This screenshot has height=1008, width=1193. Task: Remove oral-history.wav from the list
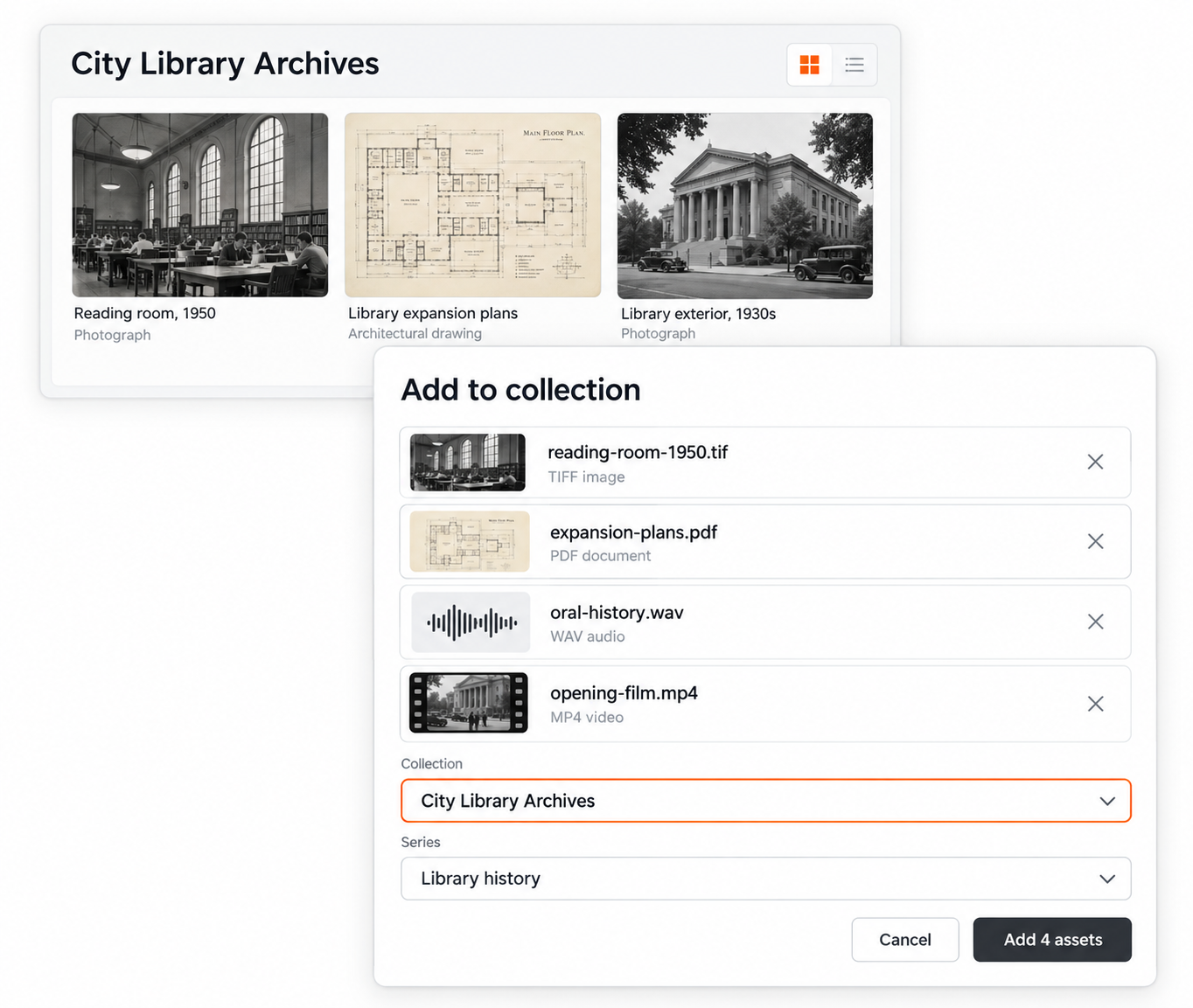pyautogui.click(x=1095, y=622)
